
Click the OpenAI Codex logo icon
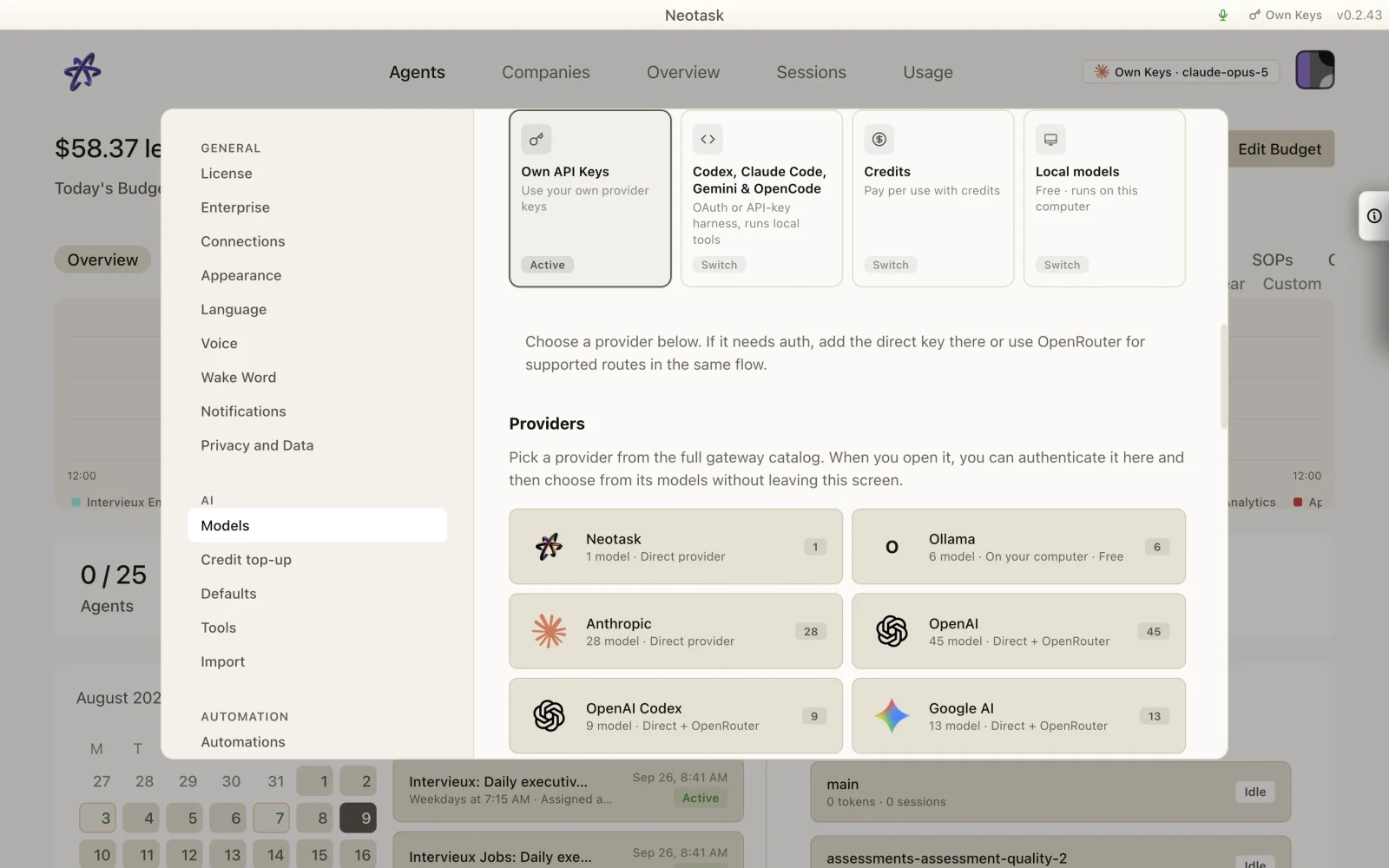[549, 716]
